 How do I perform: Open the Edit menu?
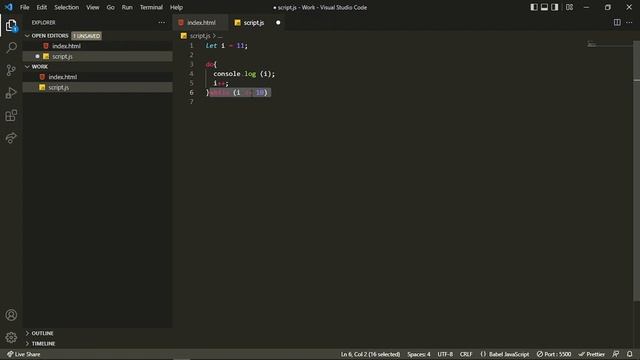(42, 7)
